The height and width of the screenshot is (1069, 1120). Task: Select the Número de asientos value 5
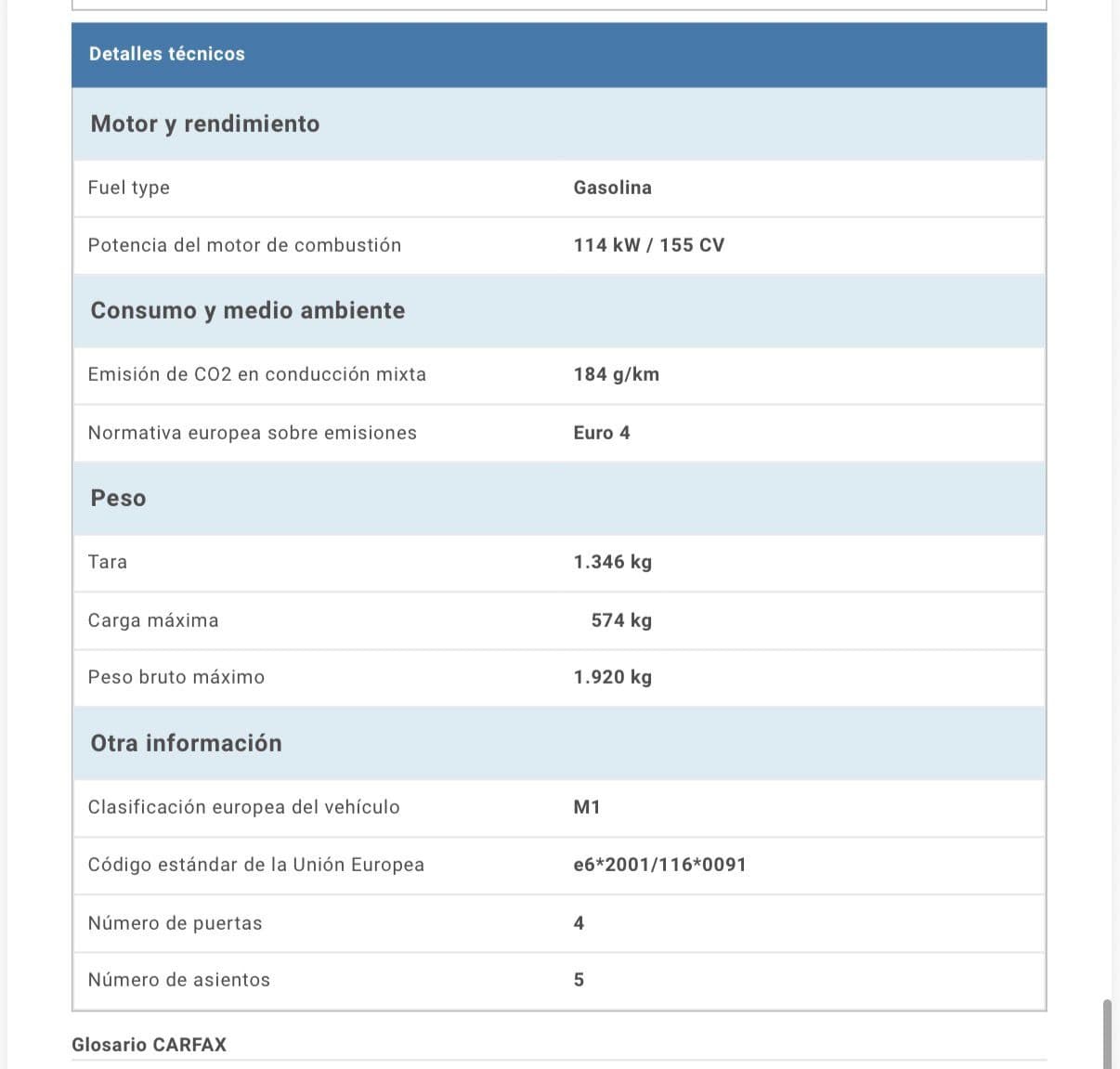tap(579, 980)
